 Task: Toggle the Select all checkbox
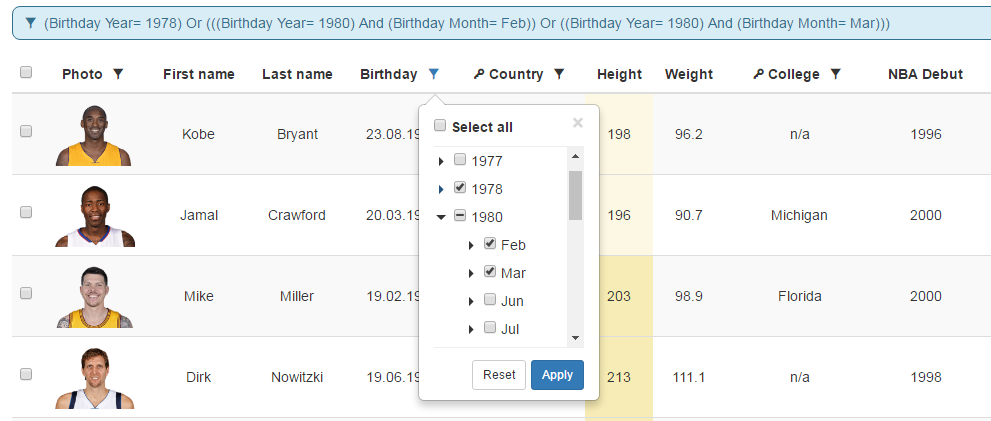click(440, 126)
